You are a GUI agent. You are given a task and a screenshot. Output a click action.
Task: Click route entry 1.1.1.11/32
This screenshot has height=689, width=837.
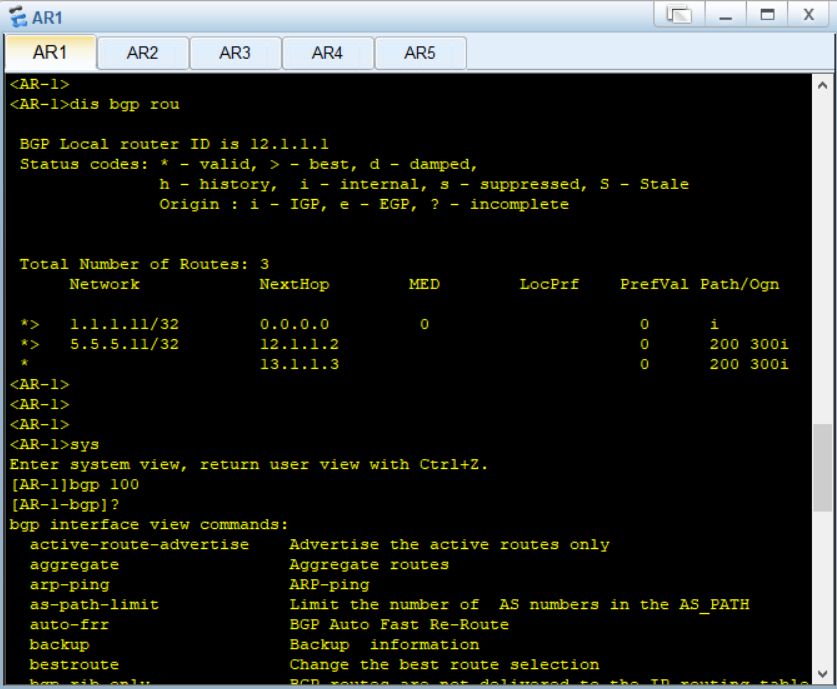[124, 324]
